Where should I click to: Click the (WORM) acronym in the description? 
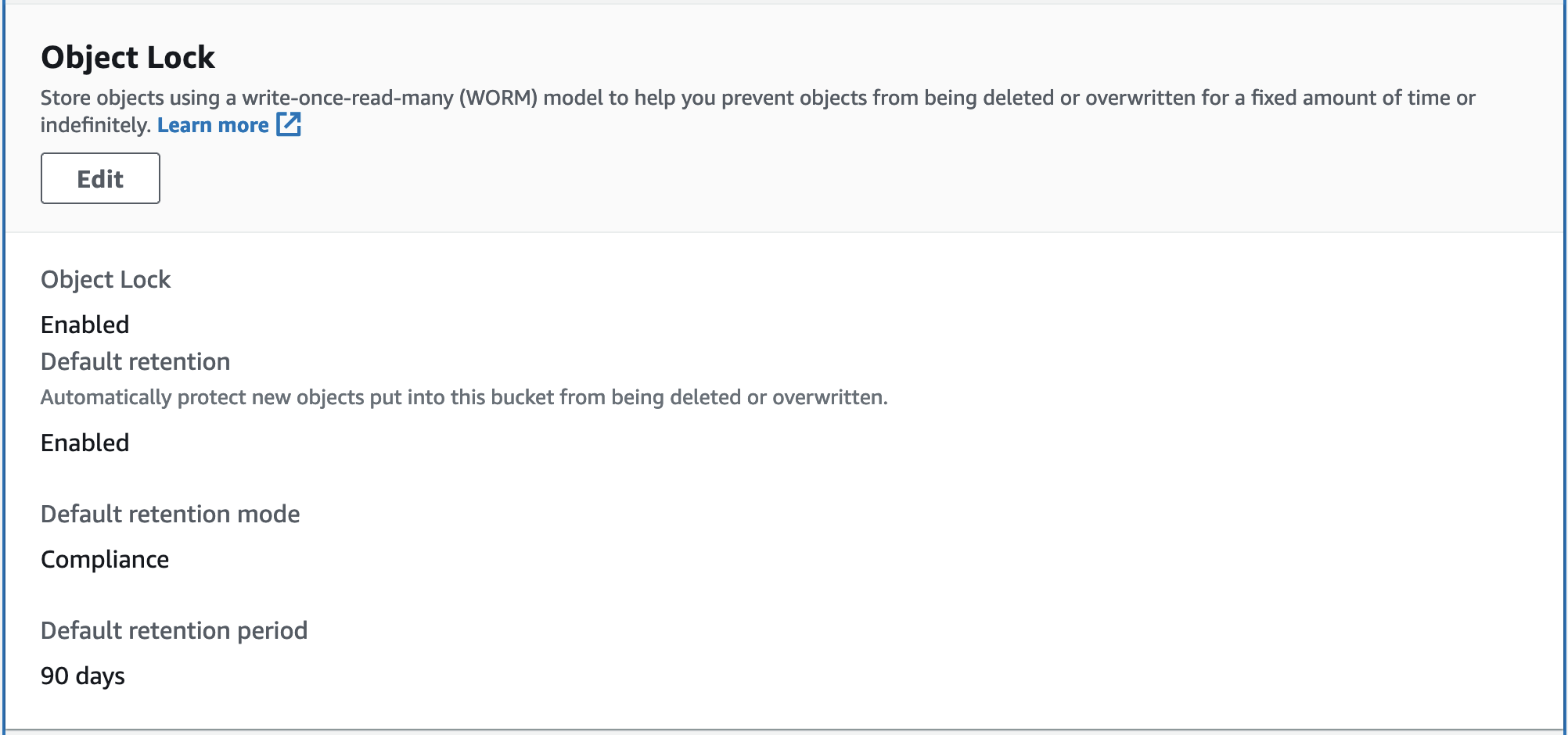pyautogui.click(x=498, y=98)
